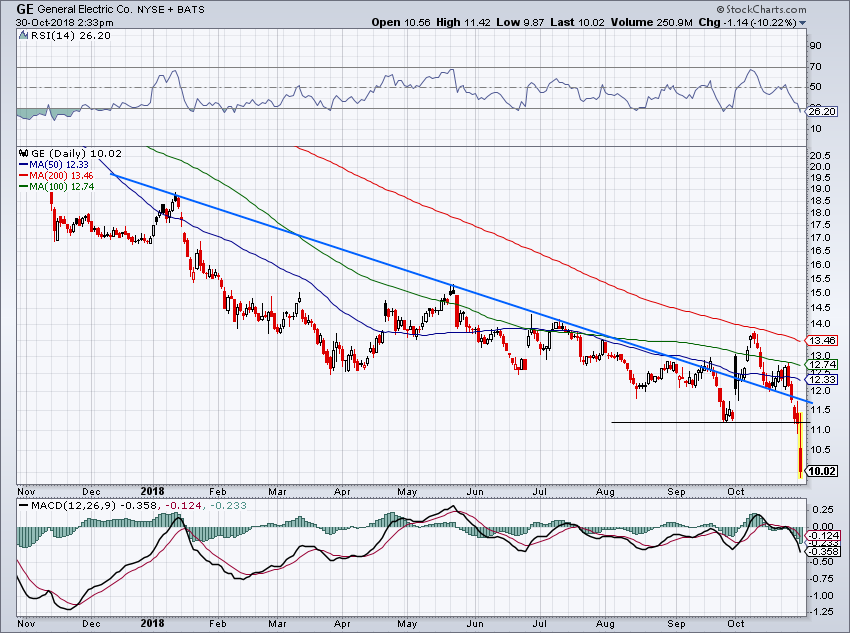
Task: Click the High 11.42 value
Action: point(464,23)
